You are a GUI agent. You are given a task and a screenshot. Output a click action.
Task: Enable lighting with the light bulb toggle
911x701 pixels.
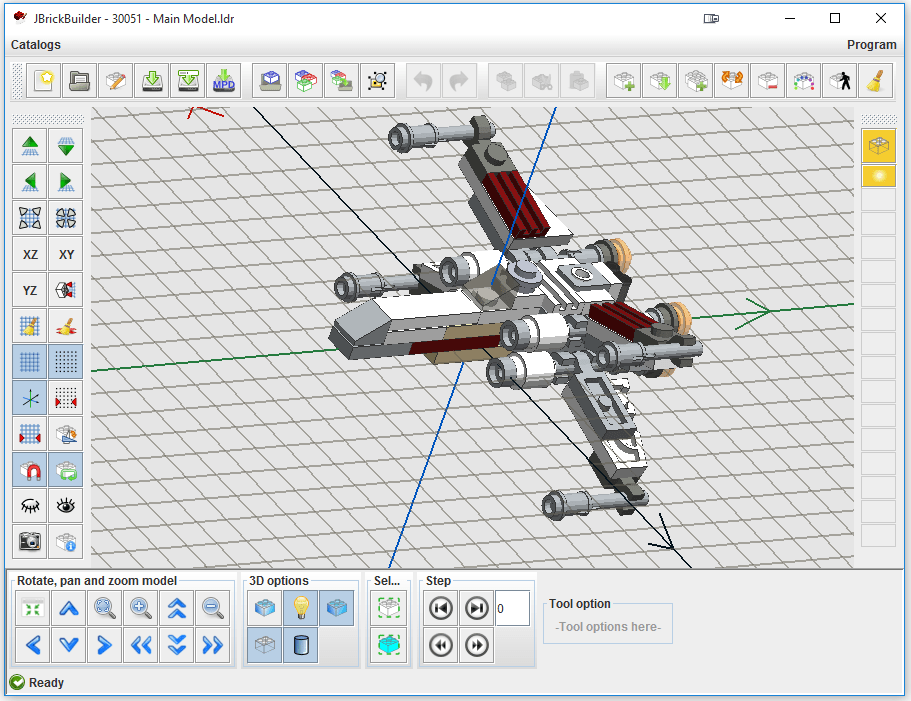point(299,608)
